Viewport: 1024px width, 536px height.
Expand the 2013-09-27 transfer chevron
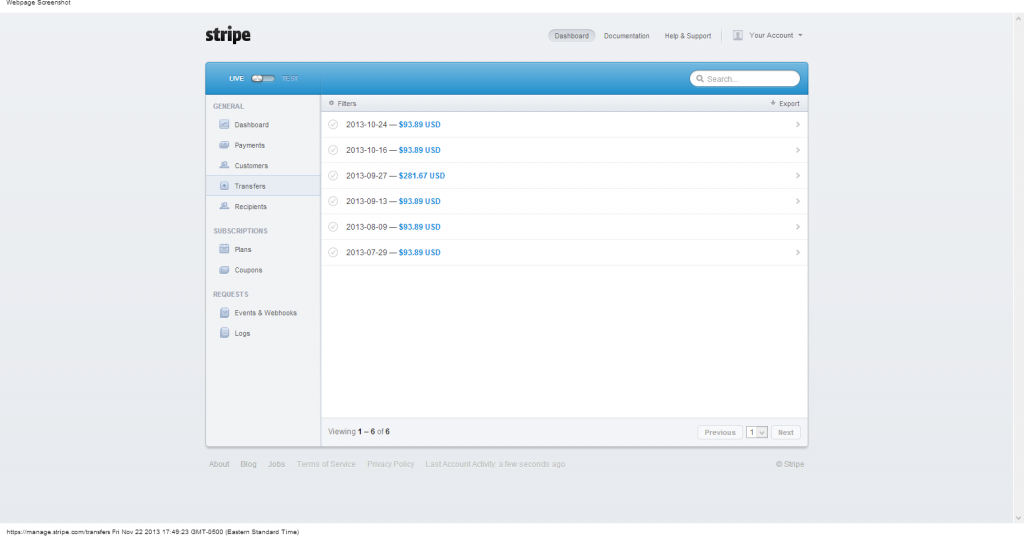click(797, 176)
